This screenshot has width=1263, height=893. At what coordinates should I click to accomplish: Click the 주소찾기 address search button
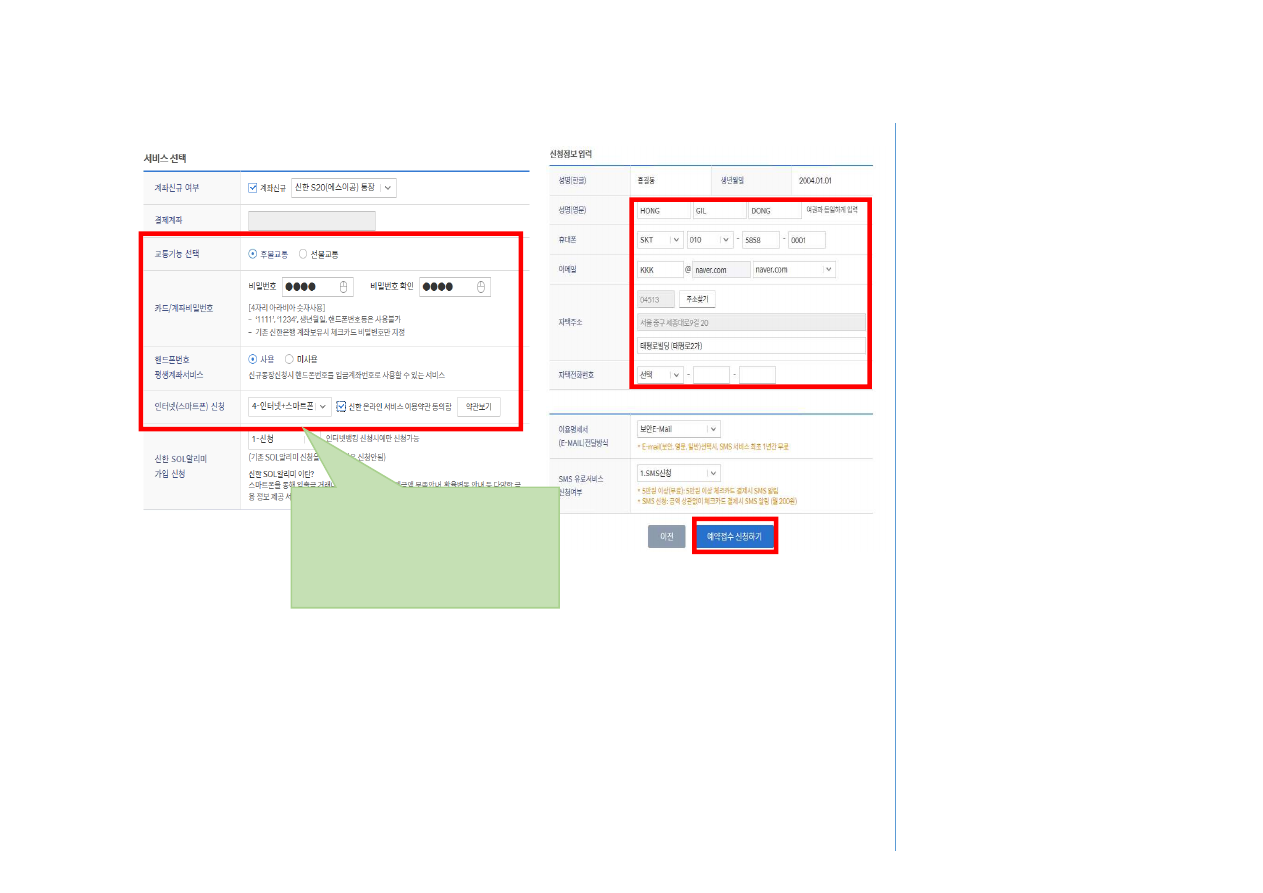click(x=697, y=299)
